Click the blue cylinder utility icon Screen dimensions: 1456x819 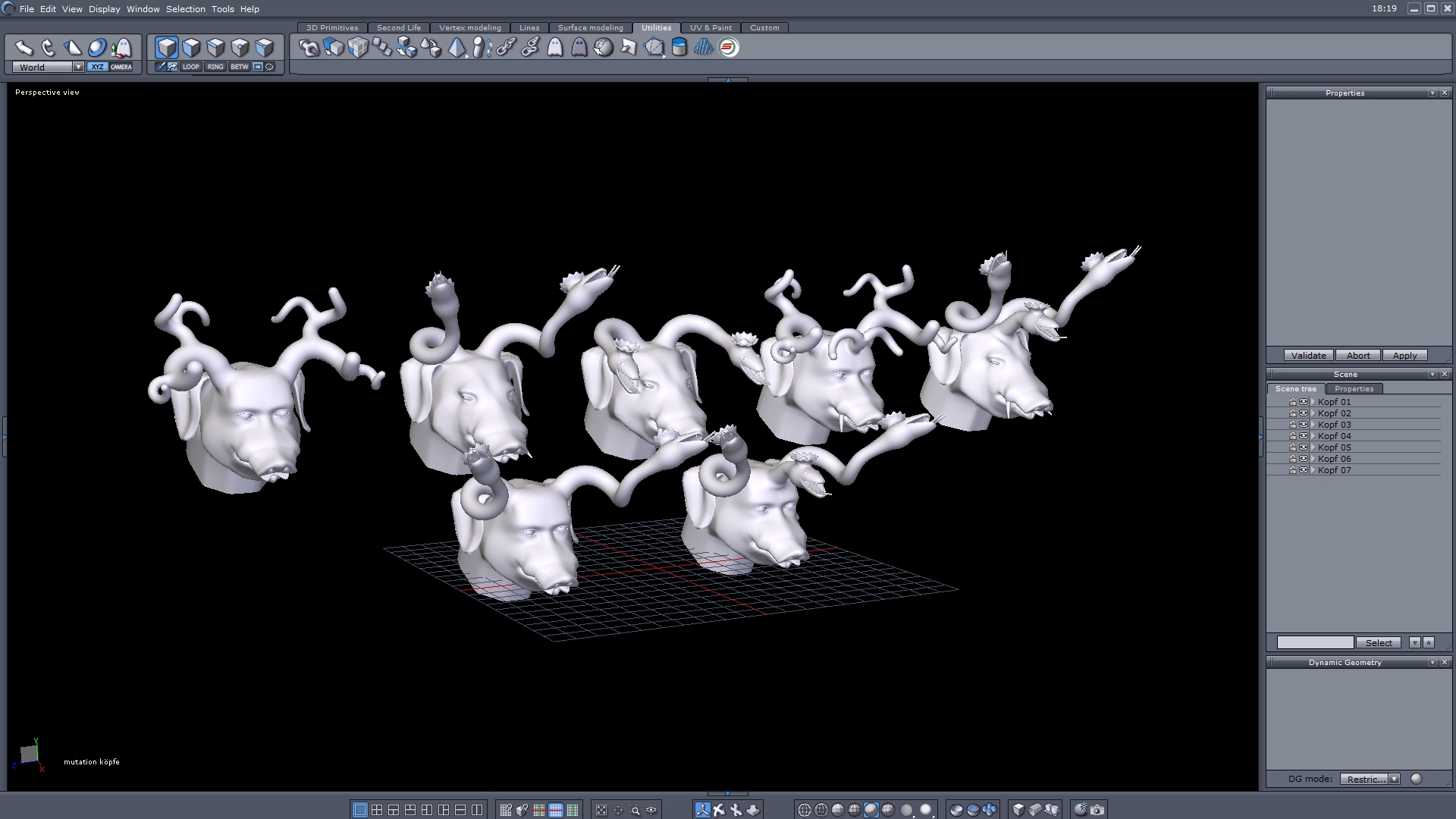click(679, 48)
